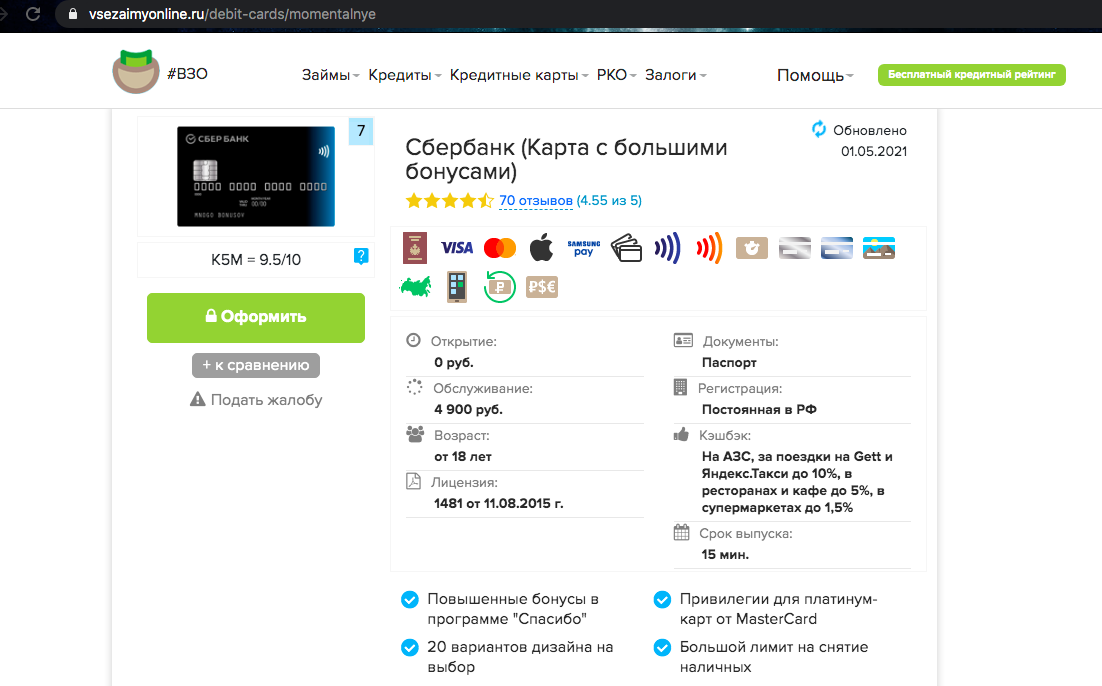
Task: Click the 4 900 руб. service fee value
Action: point(468,409)
